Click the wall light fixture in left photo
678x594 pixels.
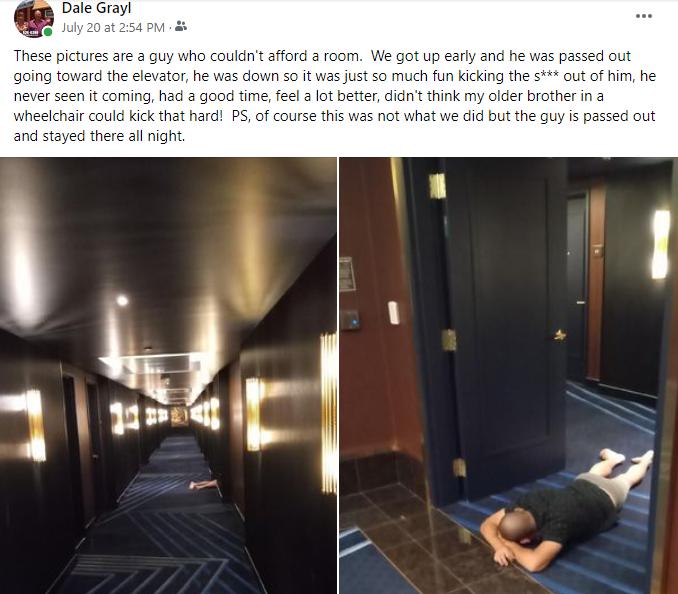tap(329, 413)
